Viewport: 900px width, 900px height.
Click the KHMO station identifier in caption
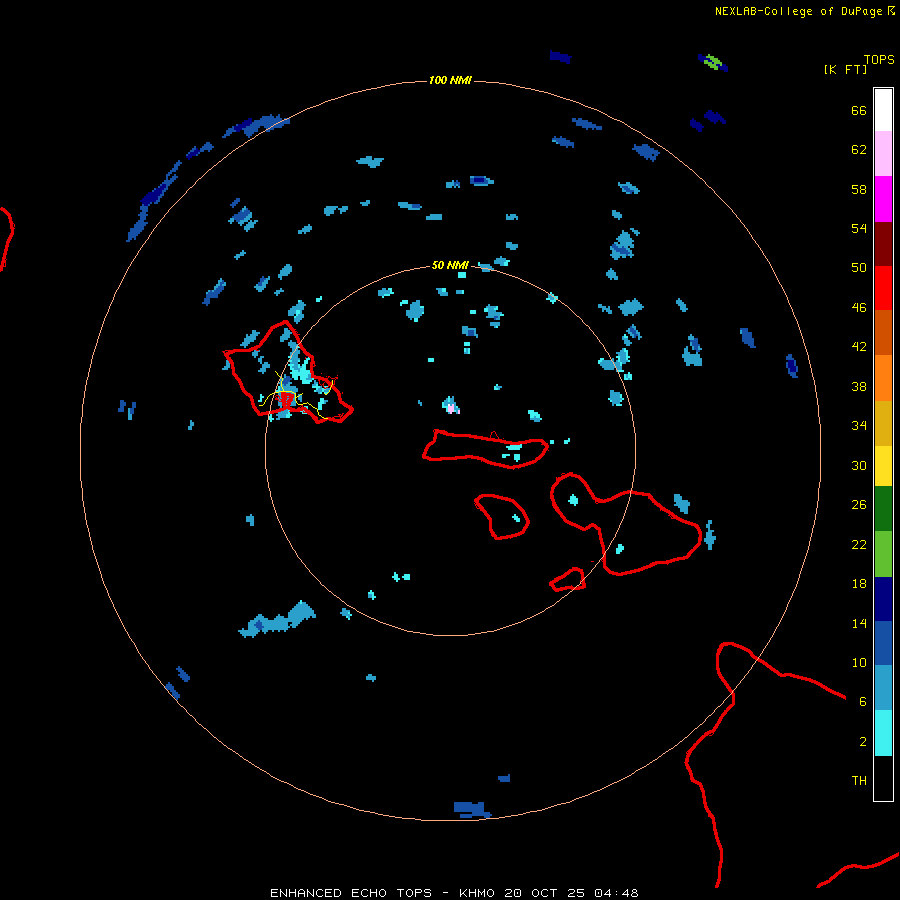coord(476,893)
